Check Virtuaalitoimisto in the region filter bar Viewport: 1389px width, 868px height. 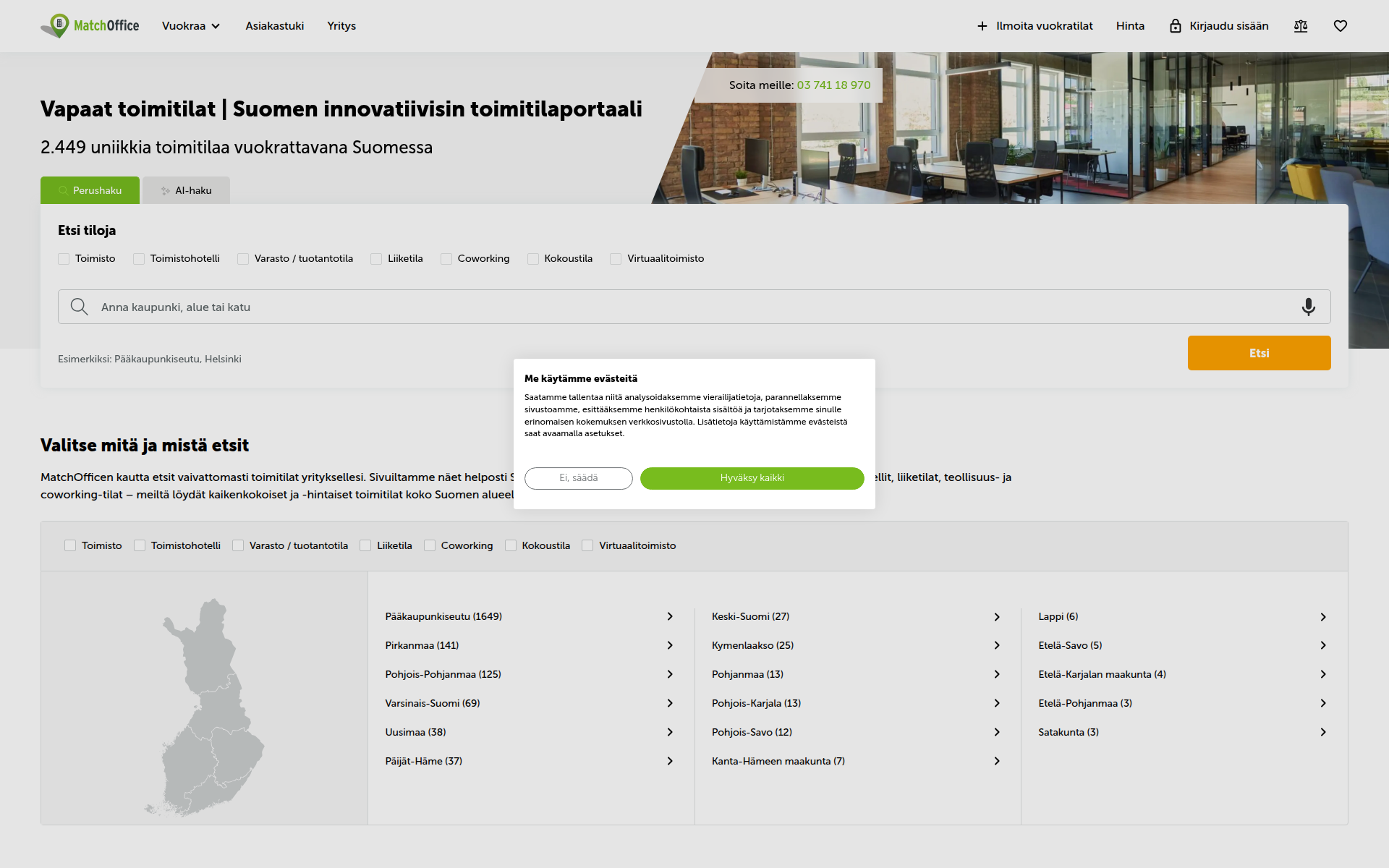pos(587,545)
